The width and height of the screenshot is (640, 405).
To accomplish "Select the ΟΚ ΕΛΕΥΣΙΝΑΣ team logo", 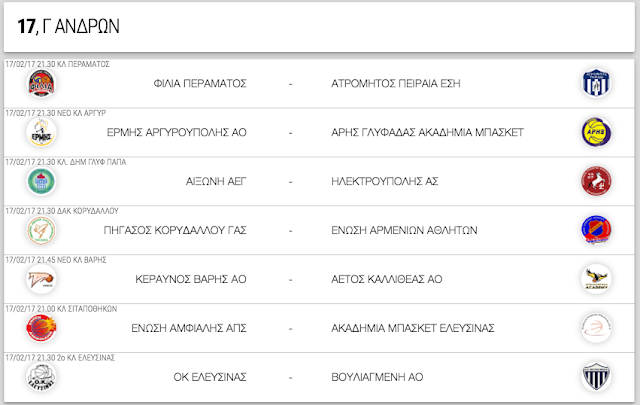I will click(x=41, y=377).
